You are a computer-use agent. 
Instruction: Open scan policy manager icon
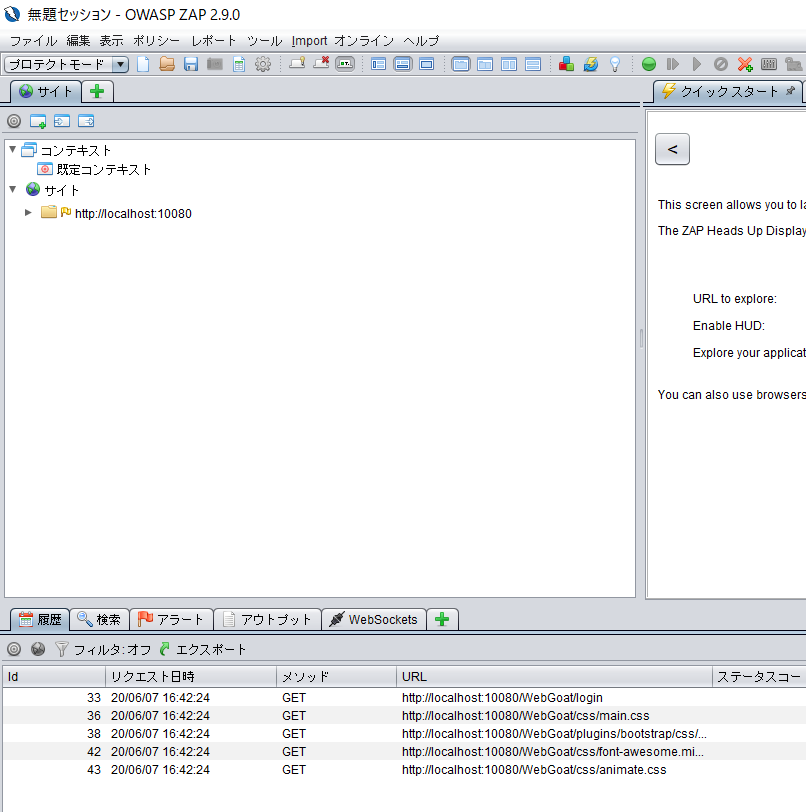[x=769, y=64]
